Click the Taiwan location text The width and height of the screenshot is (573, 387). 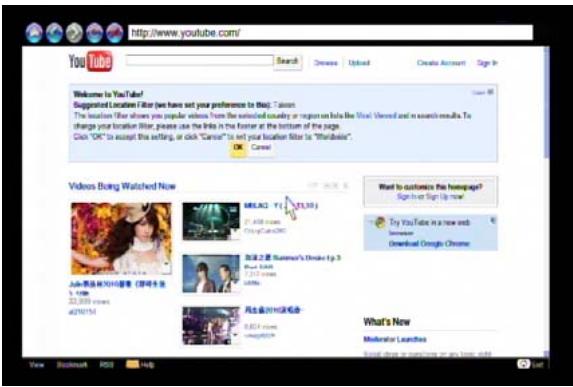[284, 105]
